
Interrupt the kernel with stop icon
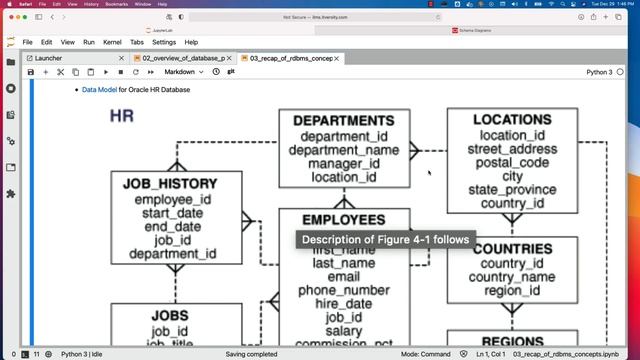[121, 72]
